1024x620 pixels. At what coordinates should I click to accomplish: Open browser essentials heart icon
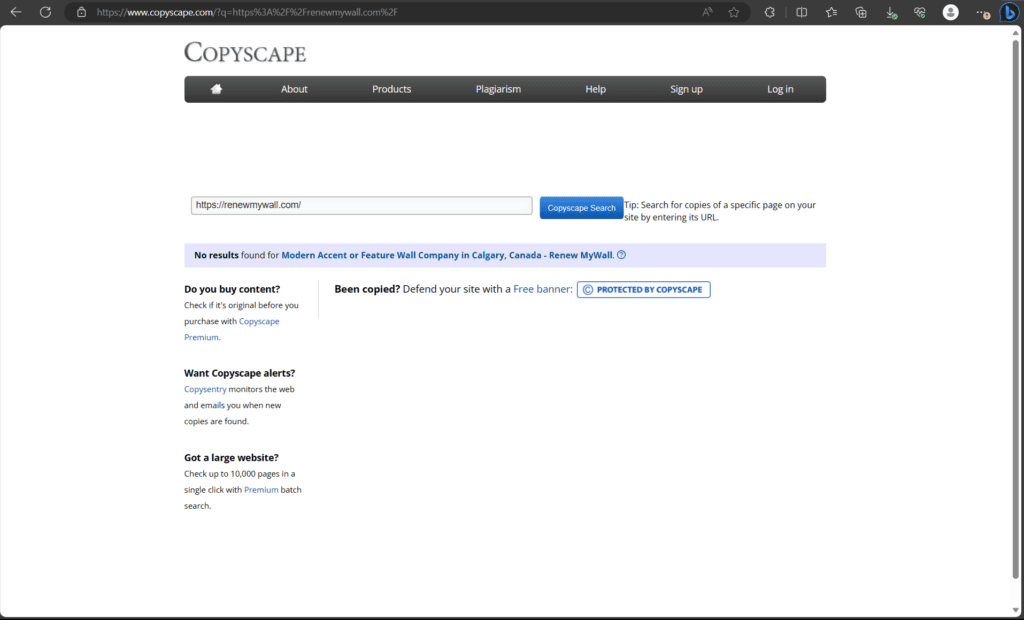click(x=920, y=12)
